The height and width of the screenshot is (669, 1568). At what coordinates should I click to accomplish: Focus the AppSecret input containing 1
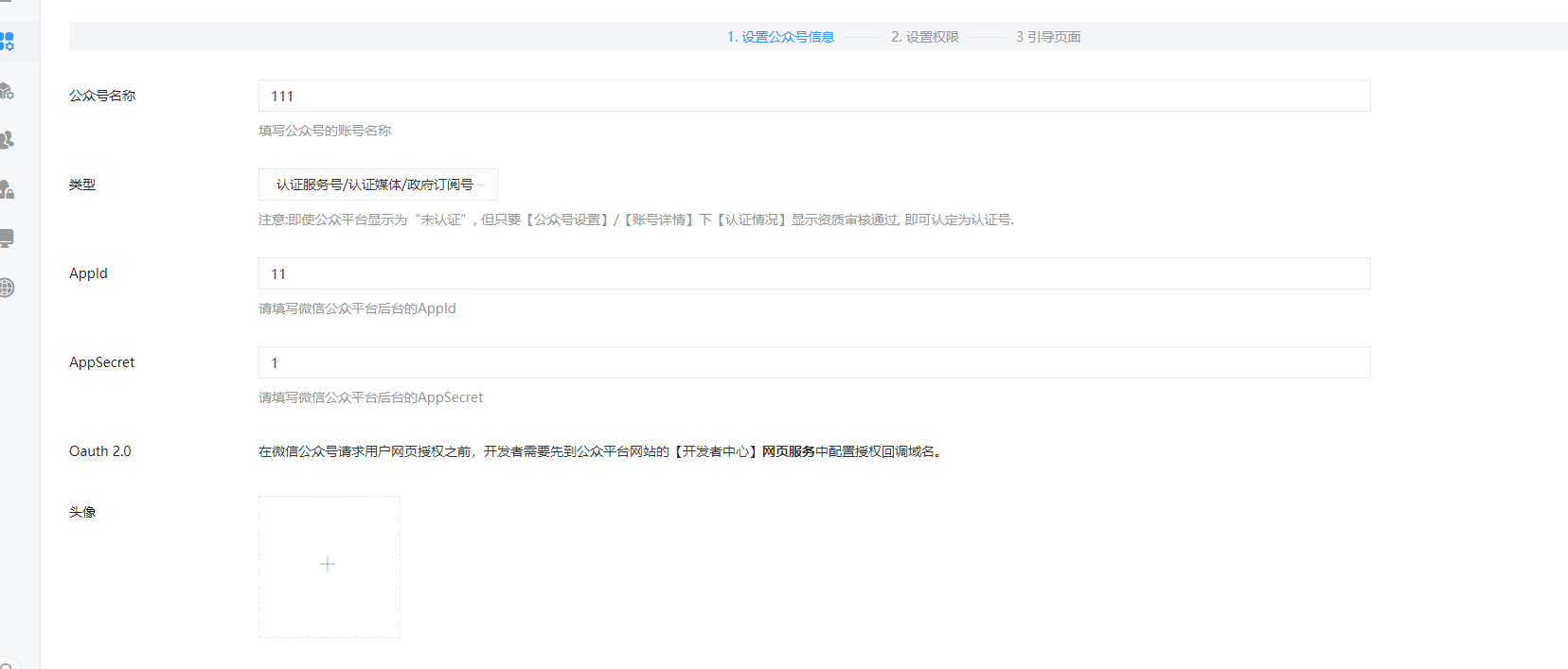tap(814, 362)
